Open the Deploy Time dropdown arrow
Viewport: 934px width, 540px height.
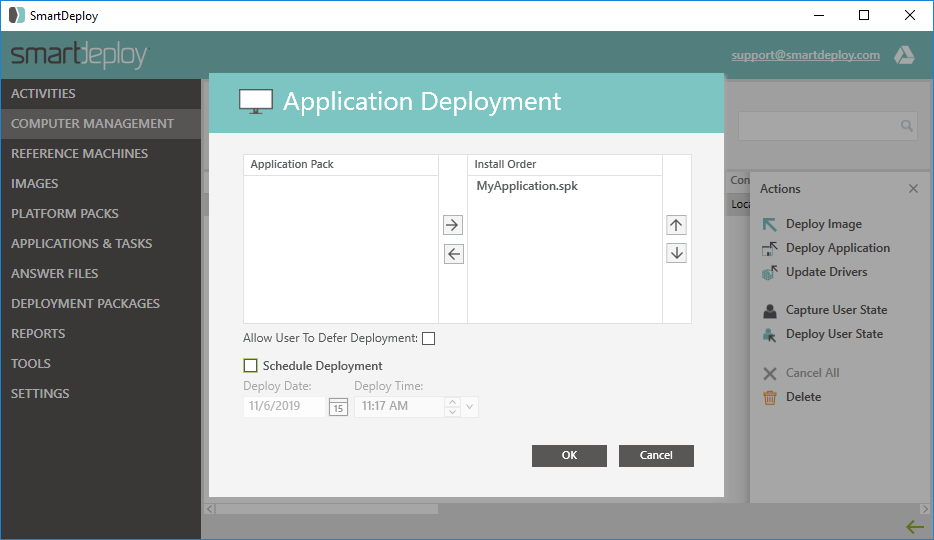point(470,407)
